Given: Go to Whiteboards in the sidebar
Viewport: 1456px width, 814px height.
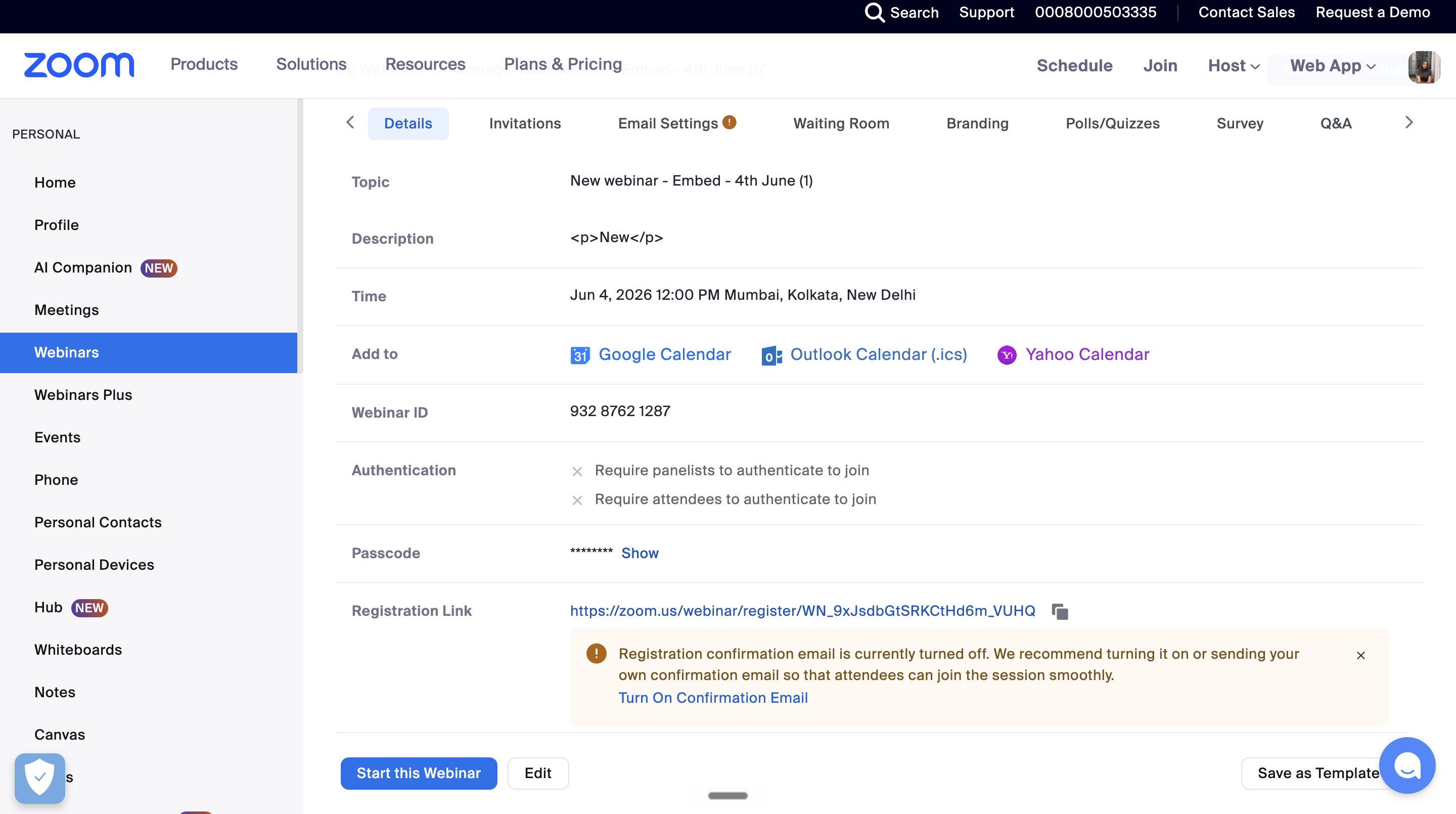Looking at the screenshot, I should [x=78, y=650].
